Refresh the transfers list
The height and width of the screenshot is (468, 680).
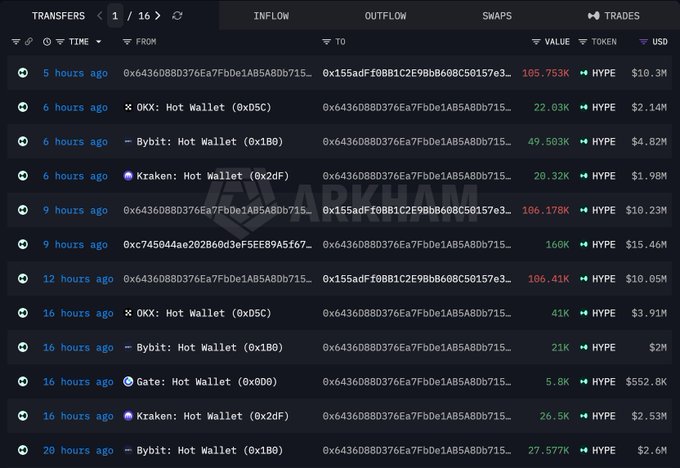[x=177, y=16]
